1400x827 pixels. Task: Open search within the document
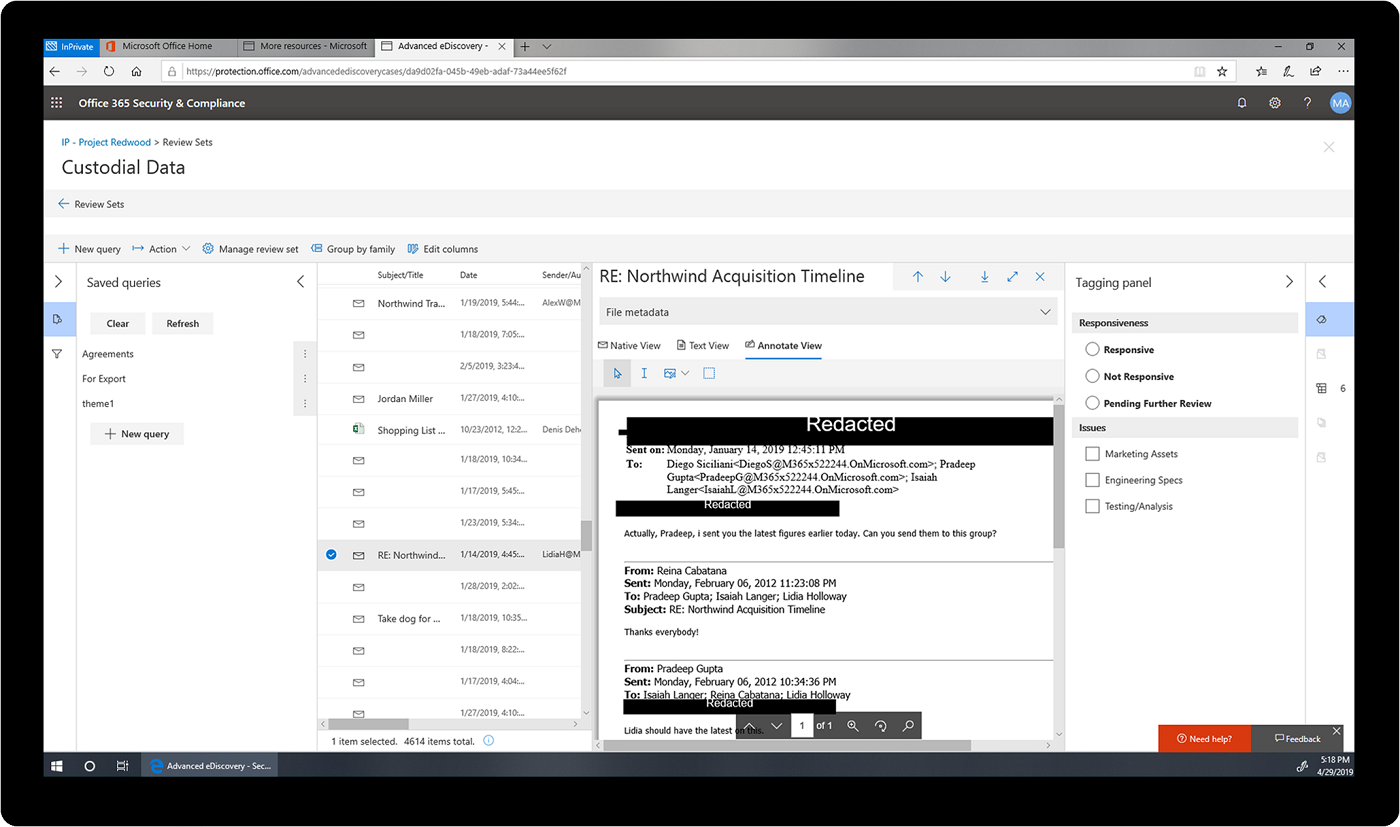(909, 725)
